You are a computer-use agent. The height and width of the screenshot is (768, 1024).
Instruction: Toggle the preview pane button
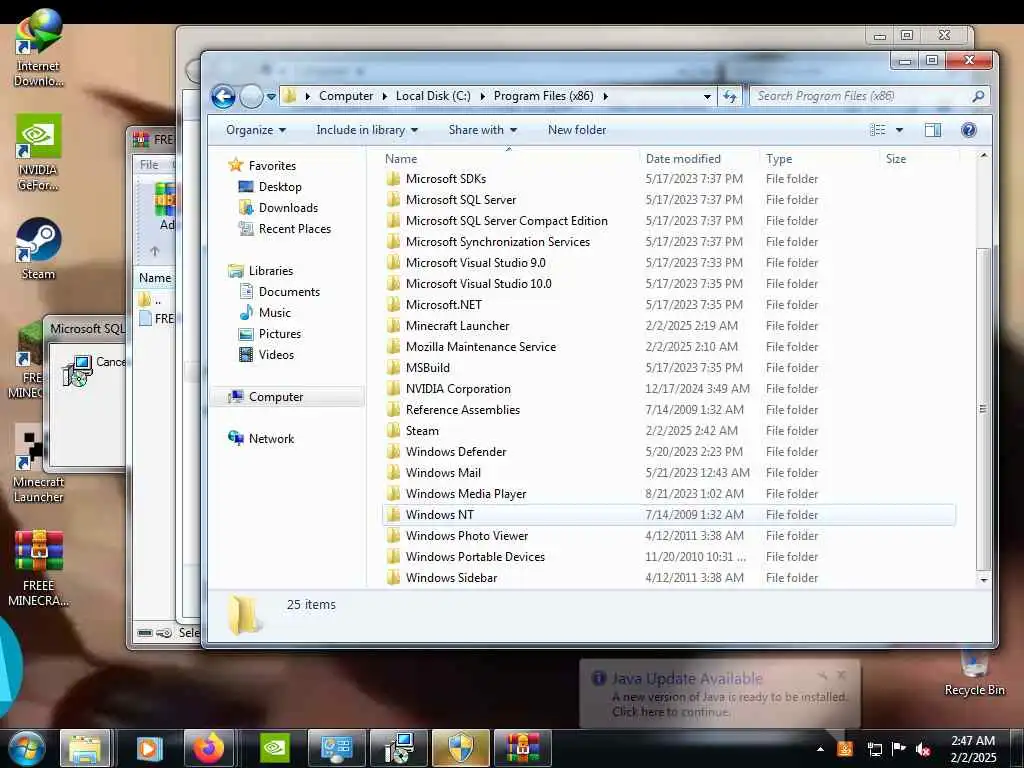[933, 130]
